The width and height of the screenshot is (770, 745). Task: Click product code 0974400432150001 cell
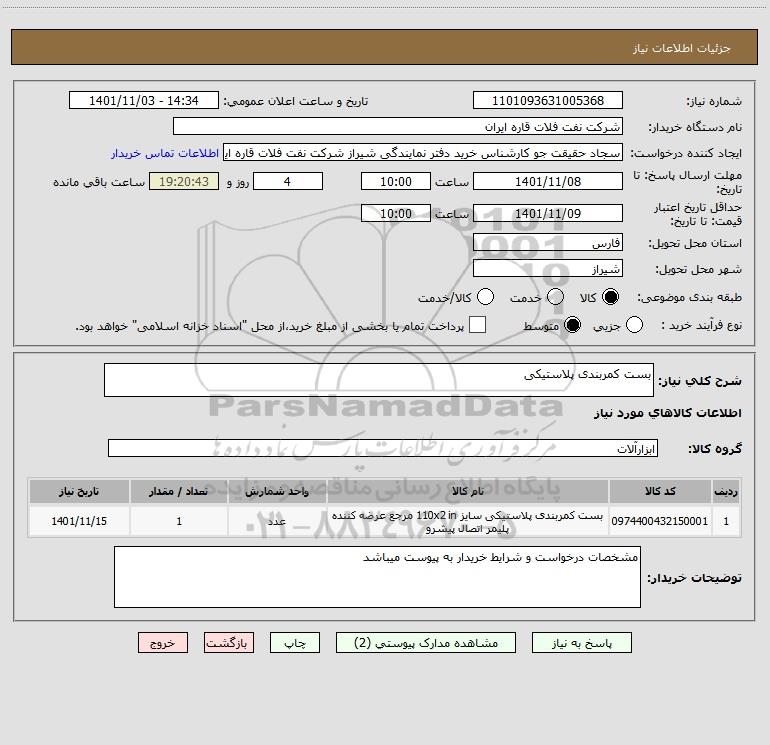[x=660, y=521]
